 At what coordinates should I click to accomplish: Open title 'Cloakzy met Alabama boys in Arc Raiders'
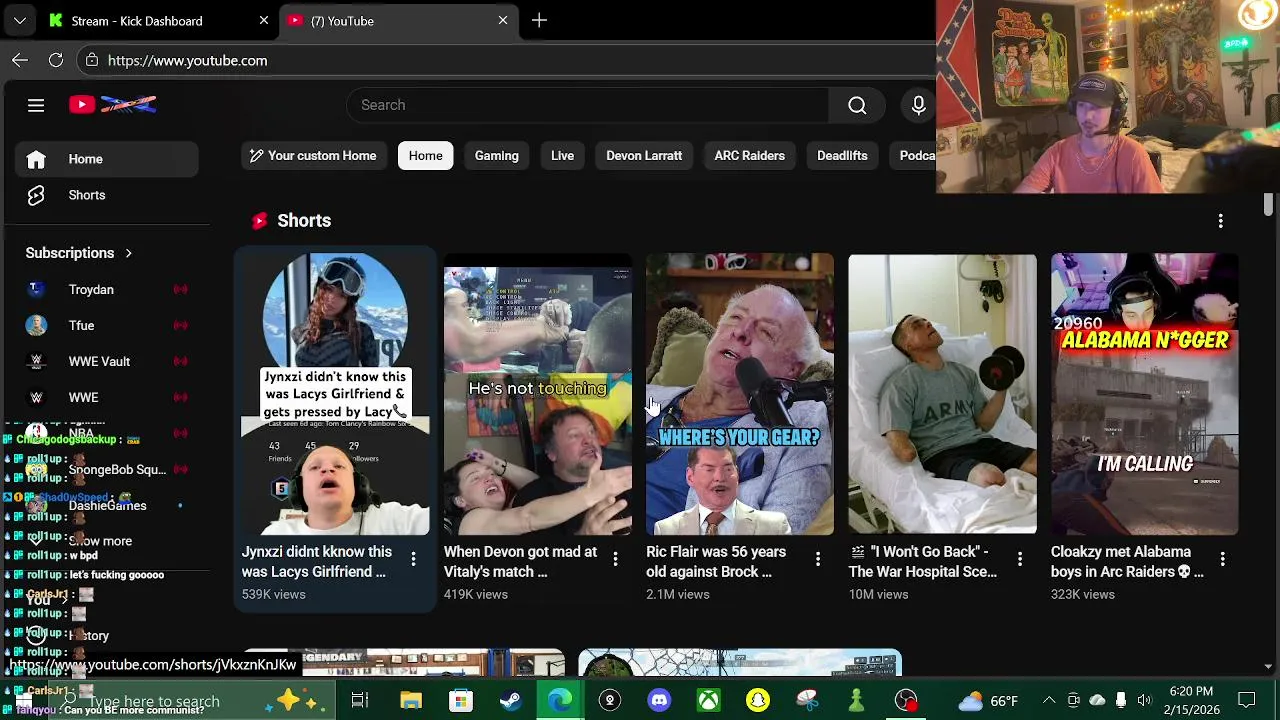click(1127, 561)
